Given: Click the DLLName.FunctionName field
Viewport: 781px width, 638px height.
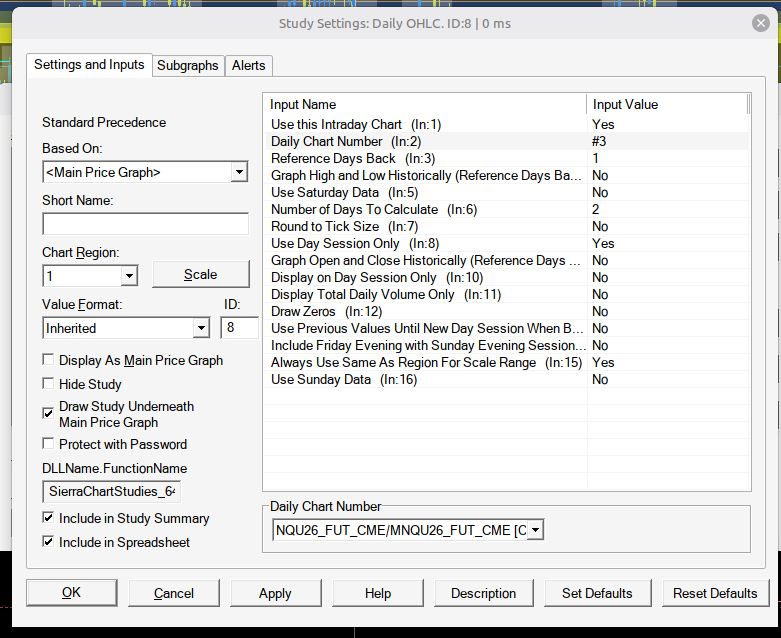Looking at the screenshot, I should tap(112, 492).
